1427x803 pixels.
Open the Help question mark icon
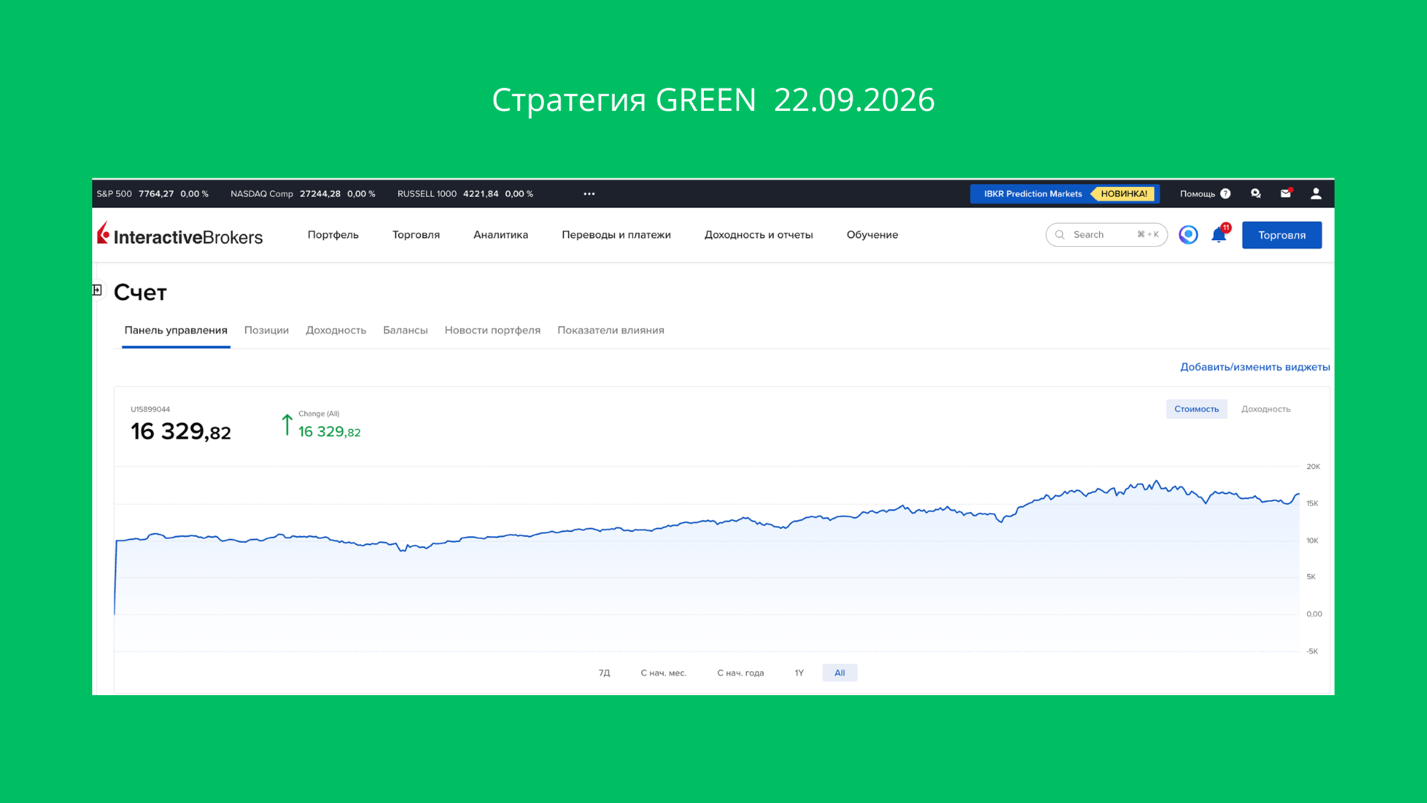pyautogui.click(x=1225, y=194)
